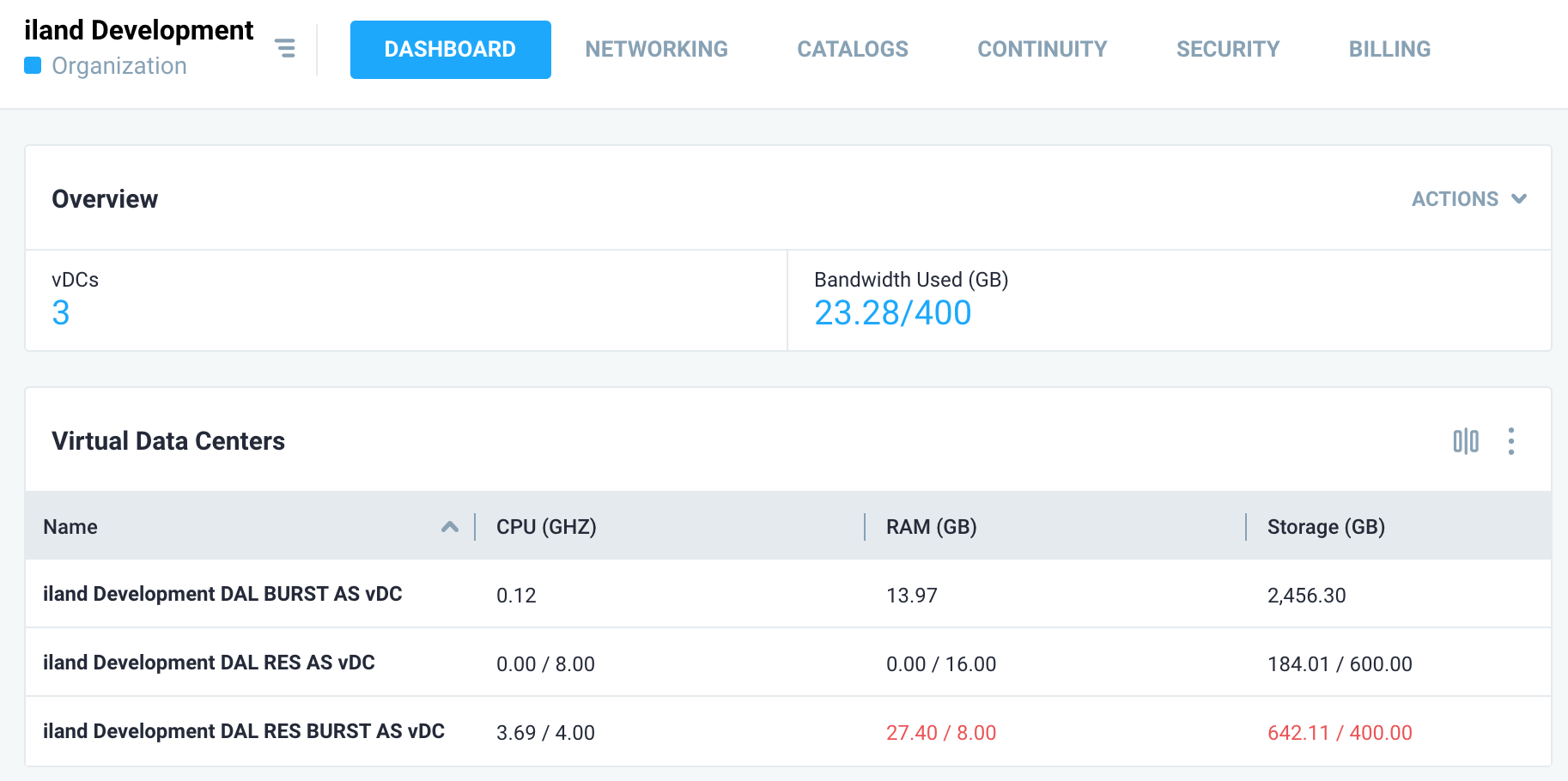Viewport: 1568px width, 781px height.
Task: Toggle the Name column sort arrow
Action: 449,527
